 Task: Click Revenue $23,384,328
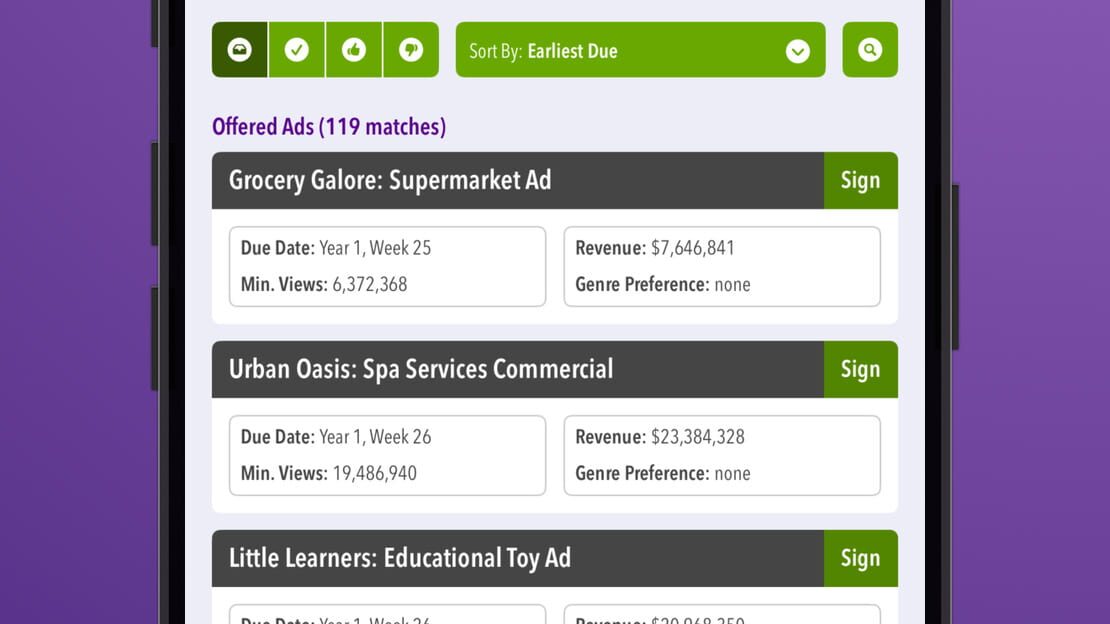[x=660, y=437]
